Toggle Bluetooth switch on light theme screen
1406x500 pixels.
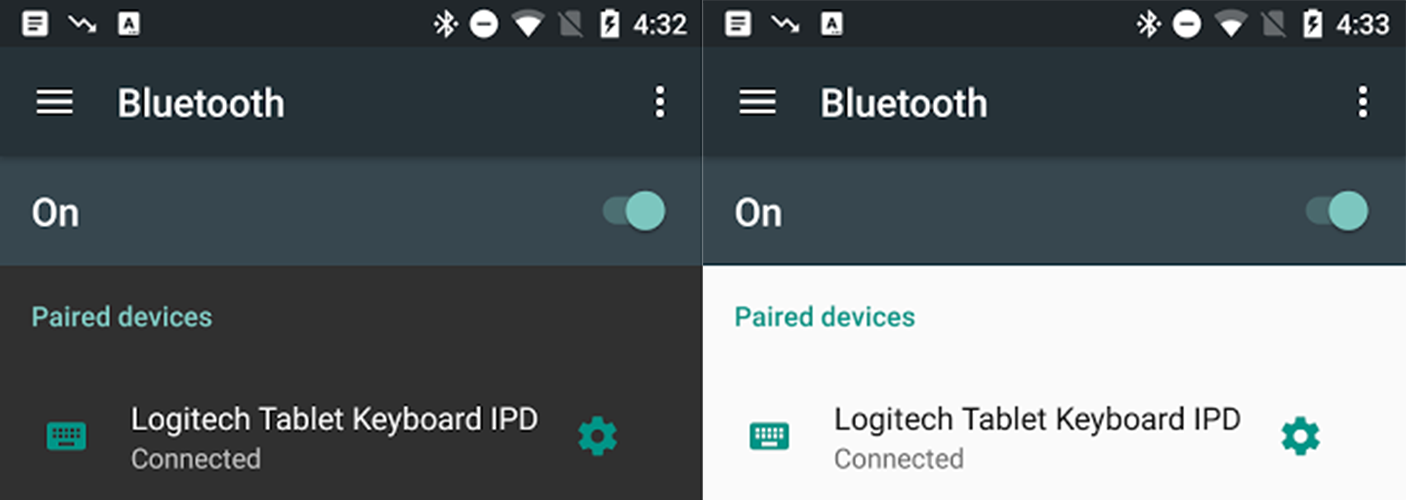point(1336,211)
